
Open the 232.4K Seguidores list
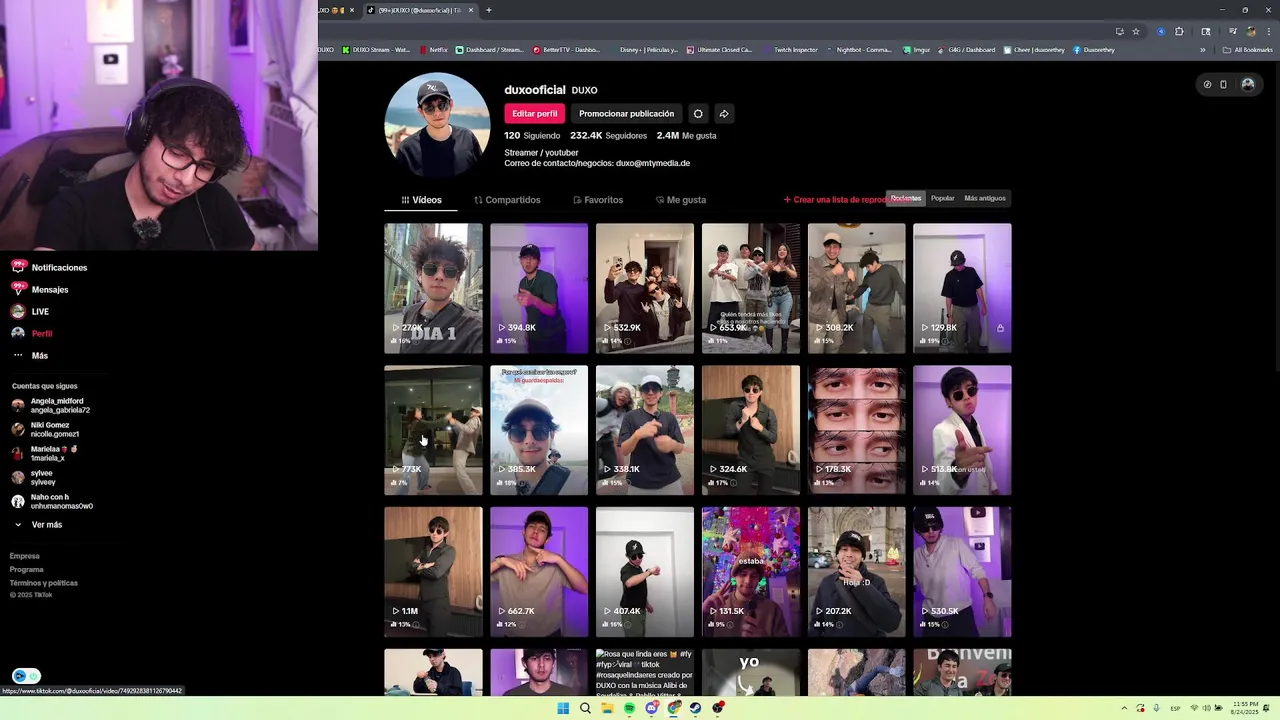609,136
